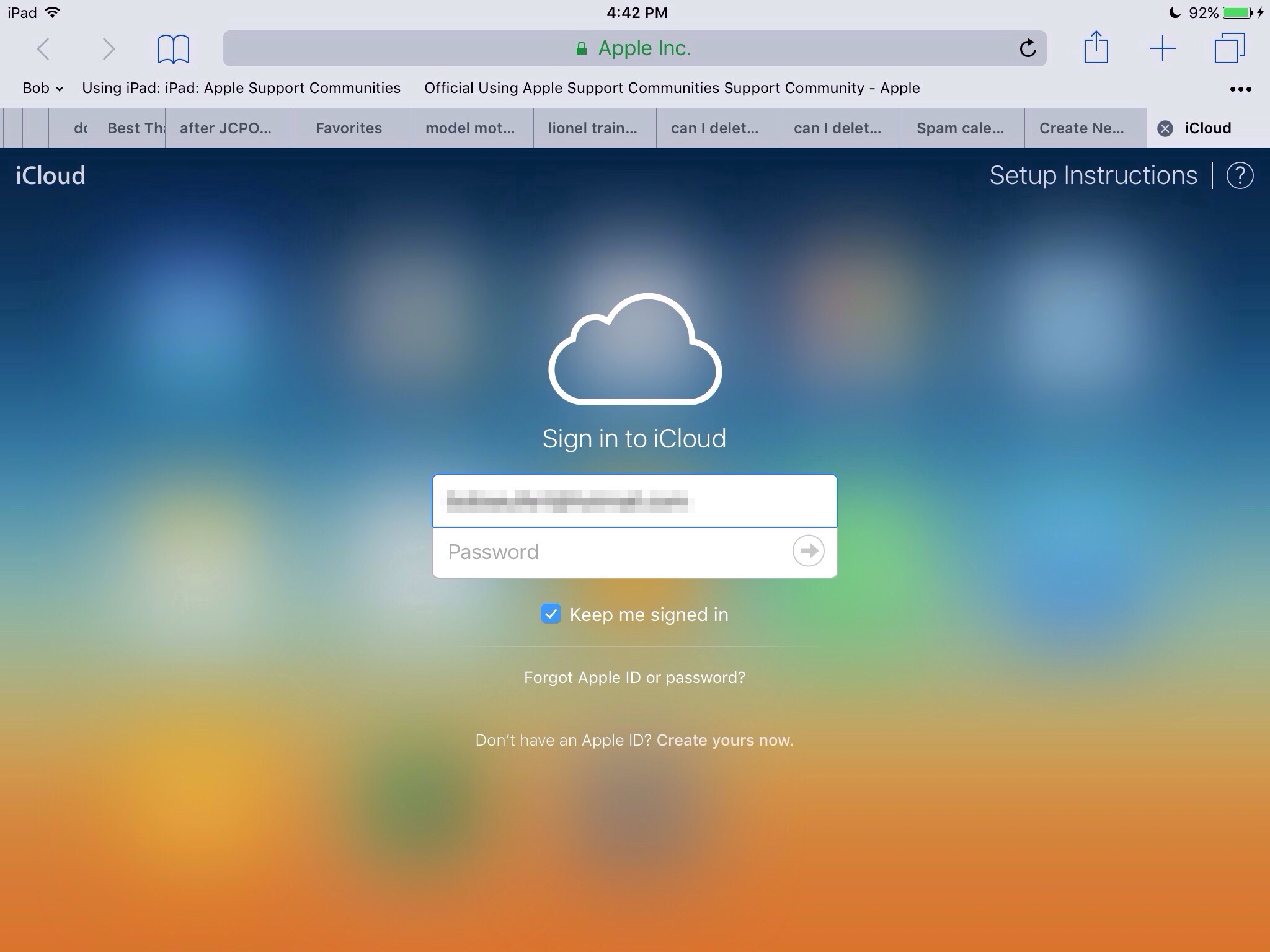Viewport: 1270px width, 952px height.
Task: Click Create yours now link
Action: tap(725, 740)
